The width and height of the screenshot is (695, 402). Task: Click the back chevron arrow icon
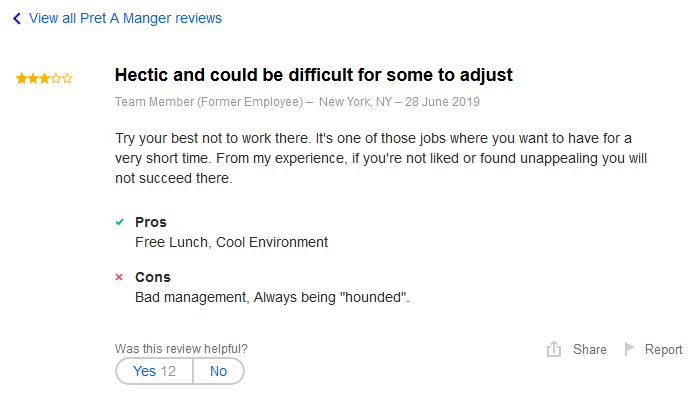(x=17, y=19)
